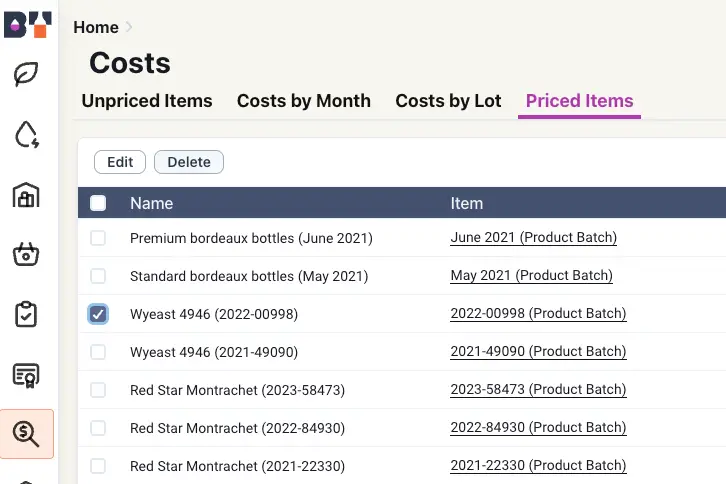Click the app logo in the sidebar
The width and height of the screenshot is (726, 484).
27,25
